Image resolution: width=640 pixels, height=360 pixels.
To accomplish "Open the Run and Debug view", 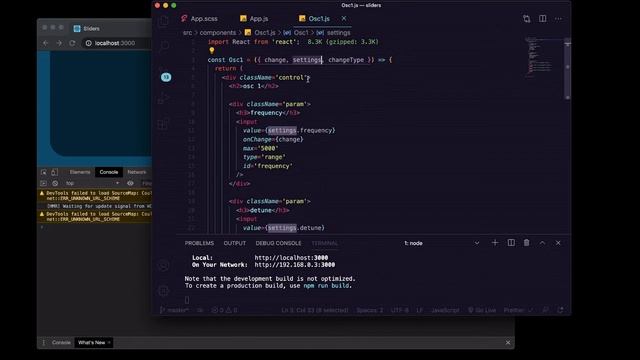I will coord(163,98).
